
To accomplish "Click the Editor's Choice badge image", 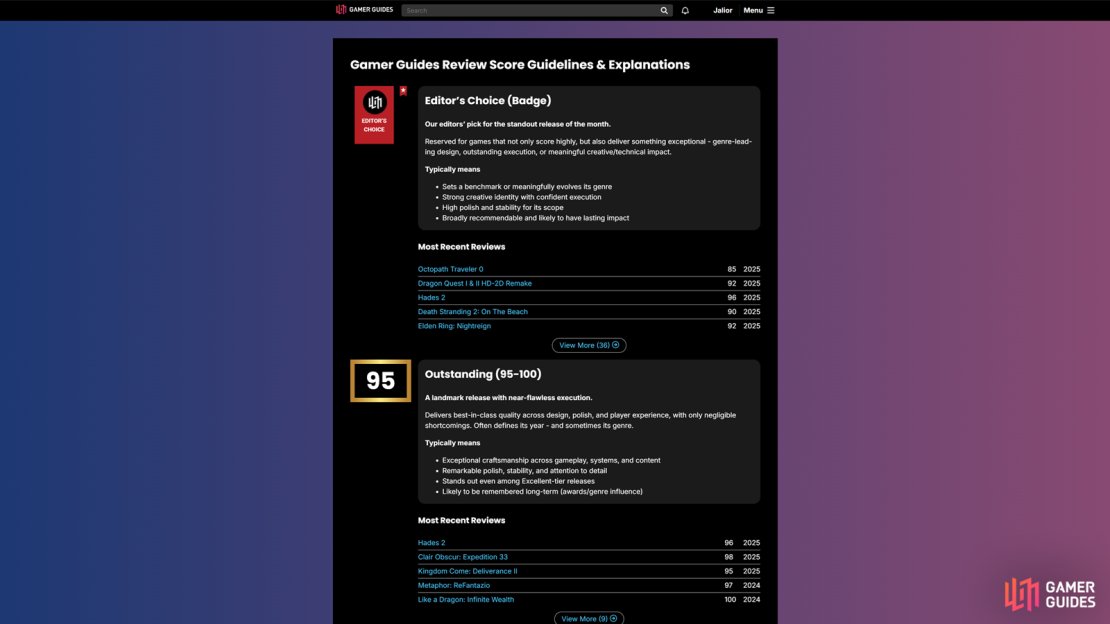I will (374, 115).
